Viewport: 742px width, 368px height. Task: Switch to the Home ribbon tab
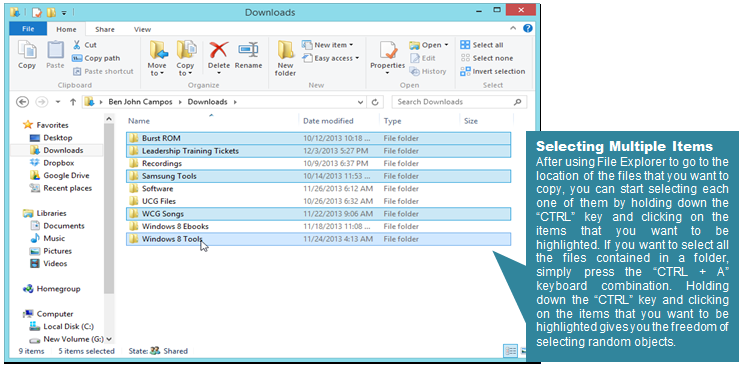tap(66, 29)
